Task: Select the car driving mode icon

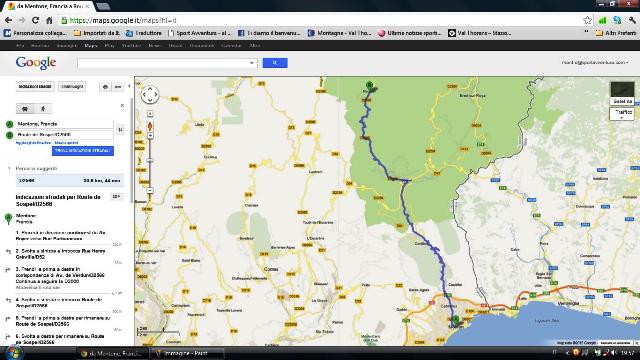Action: (x=25, y=109)
